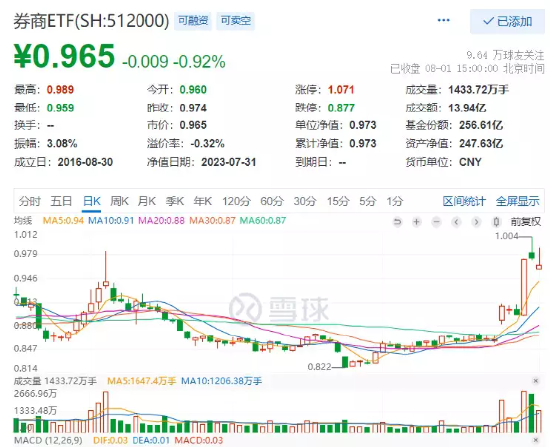Click the 最低 value 0.959
Viewport: 550px width, 448px height.
click(x=60, y=108)
